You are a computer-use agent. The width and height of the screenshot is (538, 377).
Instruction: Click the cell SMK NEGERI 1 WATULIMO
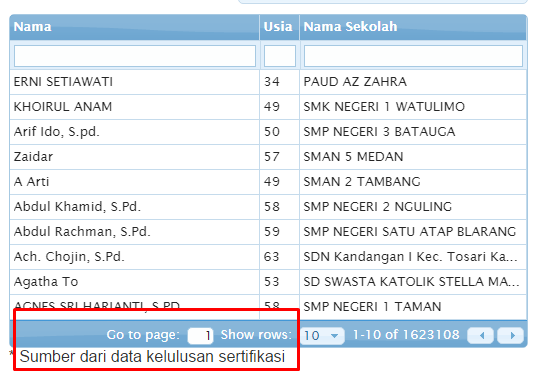click(x=413, y=107)
